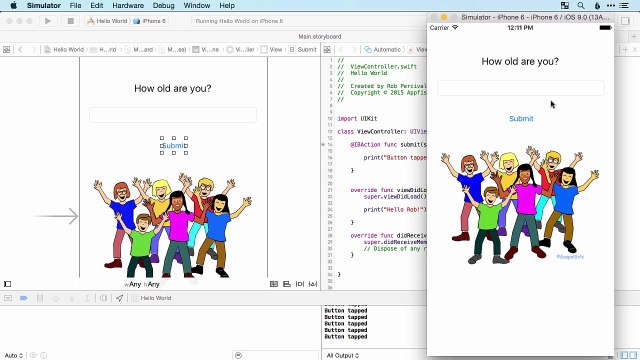Tap Submit in the iPhone simulator
Image resolution: width=640 pixels, height=360 pixels.
tap(521, 119)
